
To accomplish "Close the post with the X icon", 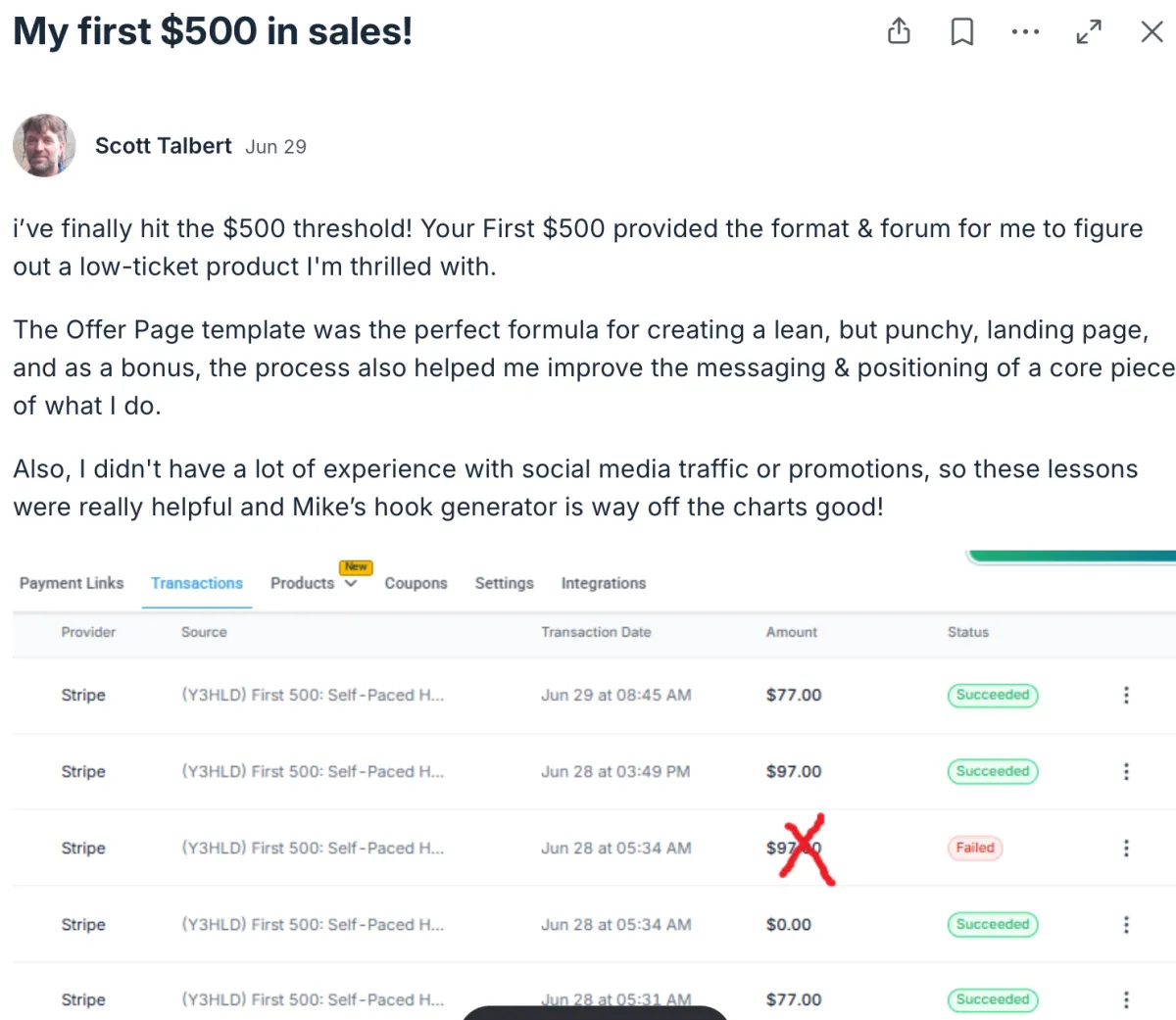I will coord(1151,32).
